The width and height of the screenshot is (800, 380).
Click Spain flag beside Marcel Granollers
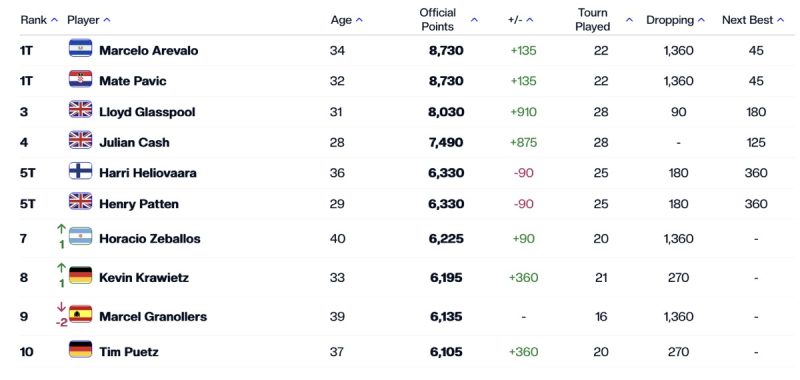[x=81, y=314]
